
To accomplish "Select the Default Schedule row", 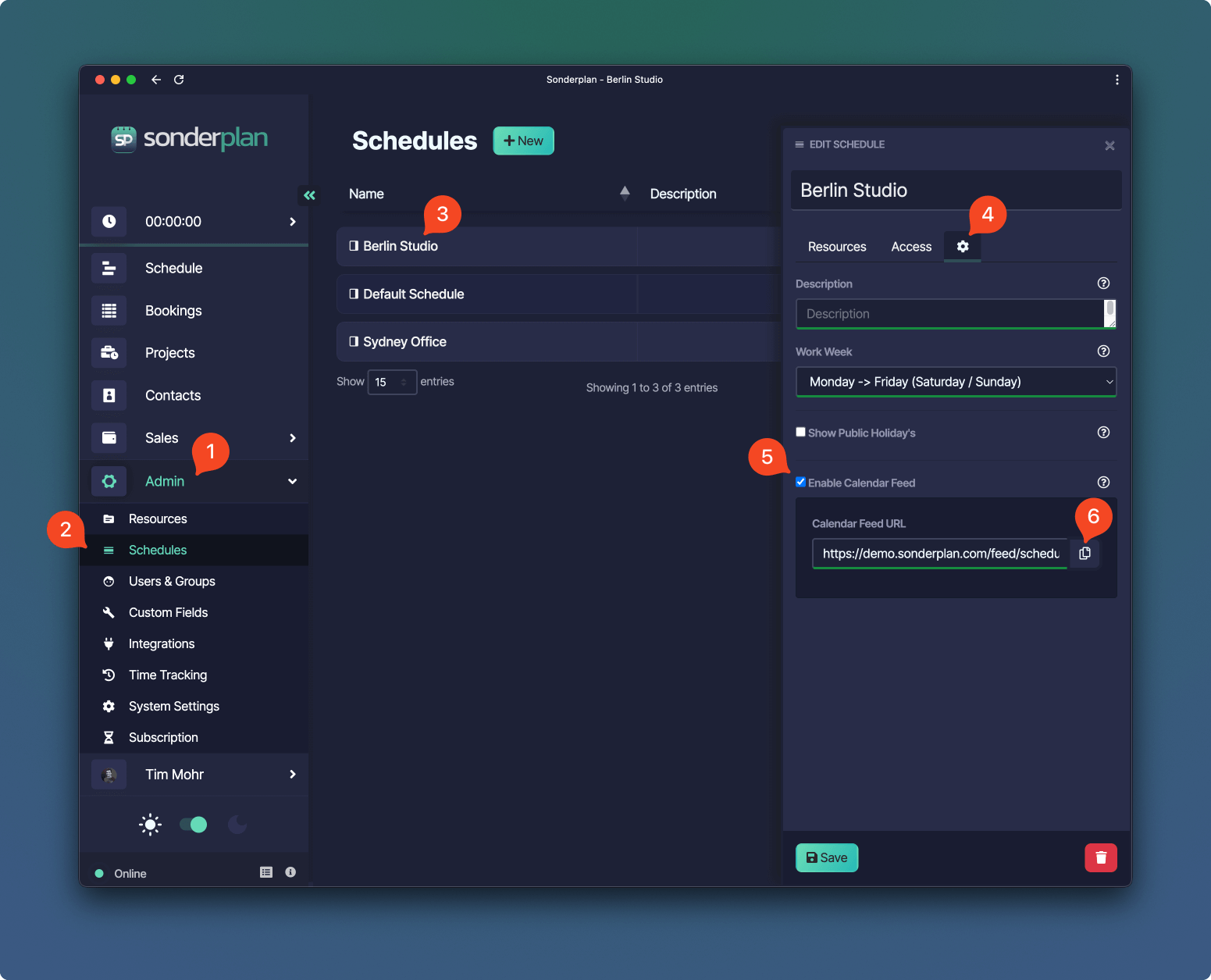I will (559, 294).
